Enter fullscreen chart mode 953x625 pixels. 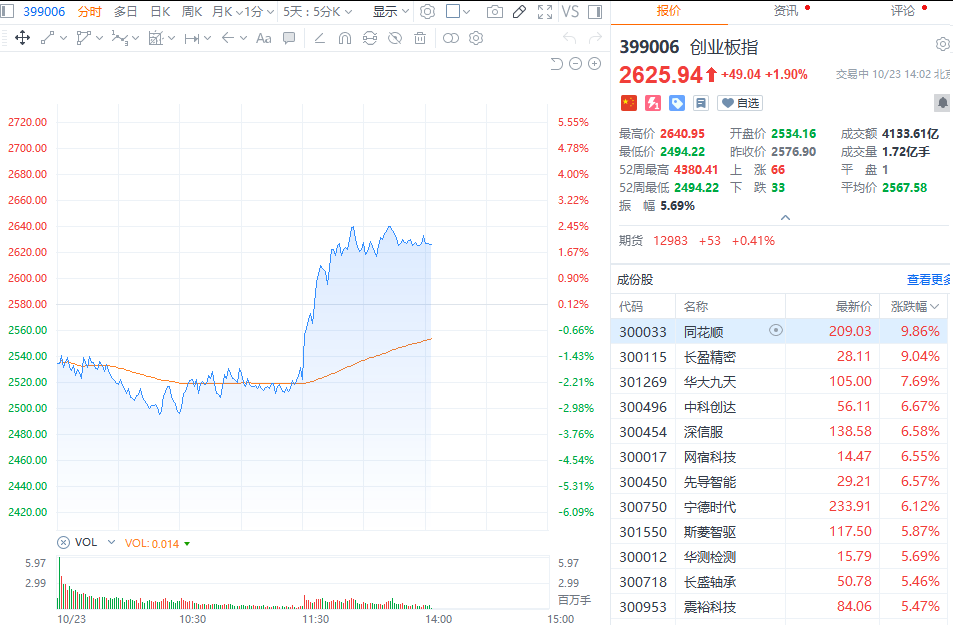coord(545,12)
